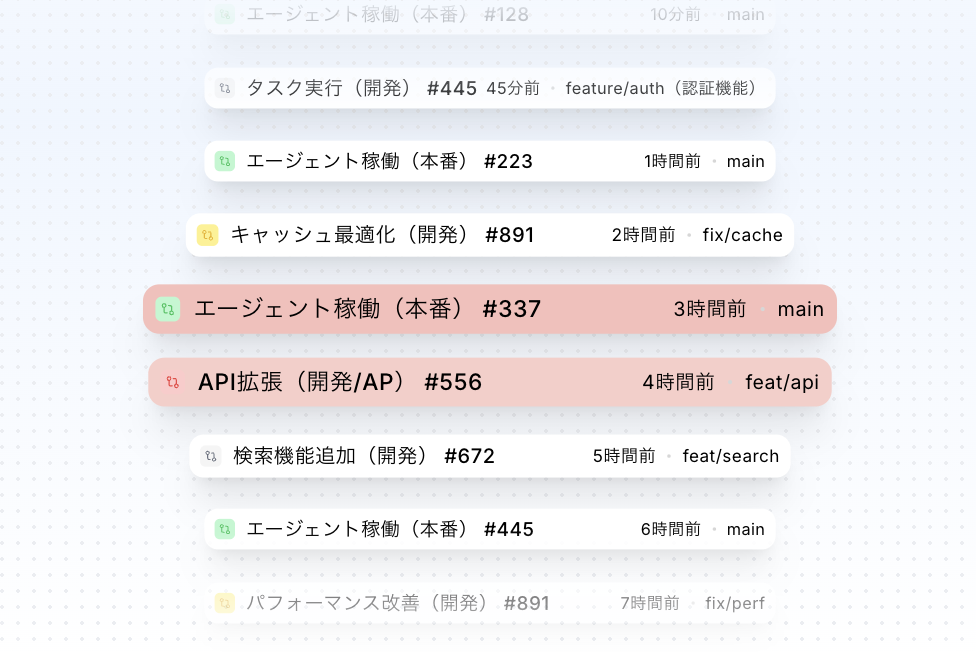The height and width of the screenshot is (652, 976).
Task: Click the main branch label on row #223
Action: click(746, 161)
